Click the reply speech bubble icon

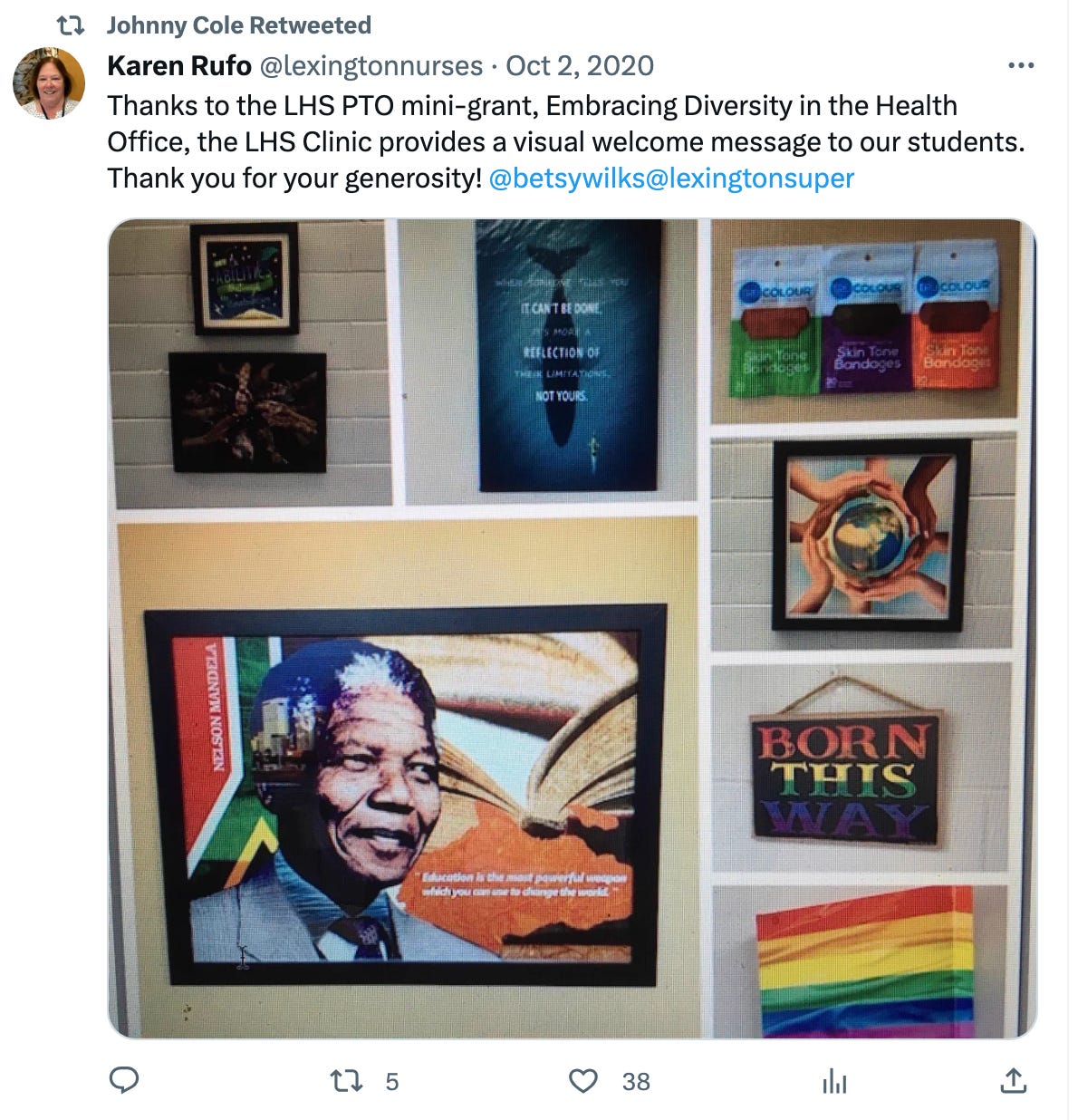(x=124, y=1080)
